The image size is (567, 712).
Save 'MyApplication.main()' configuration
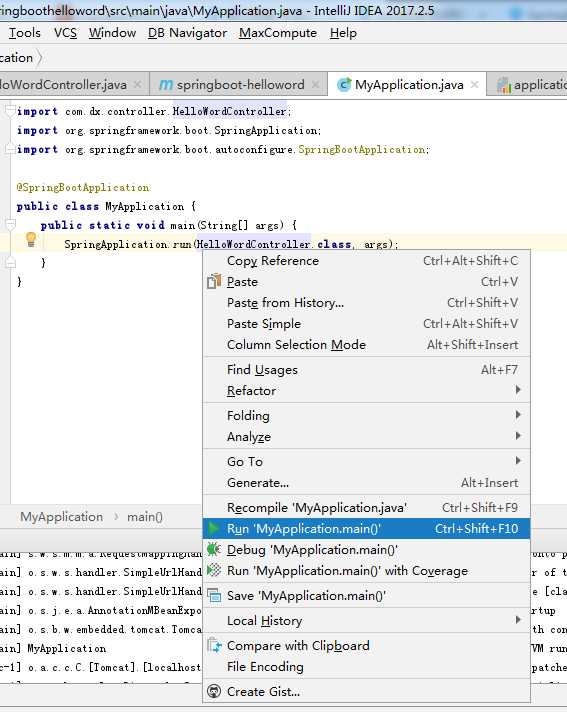366,595
